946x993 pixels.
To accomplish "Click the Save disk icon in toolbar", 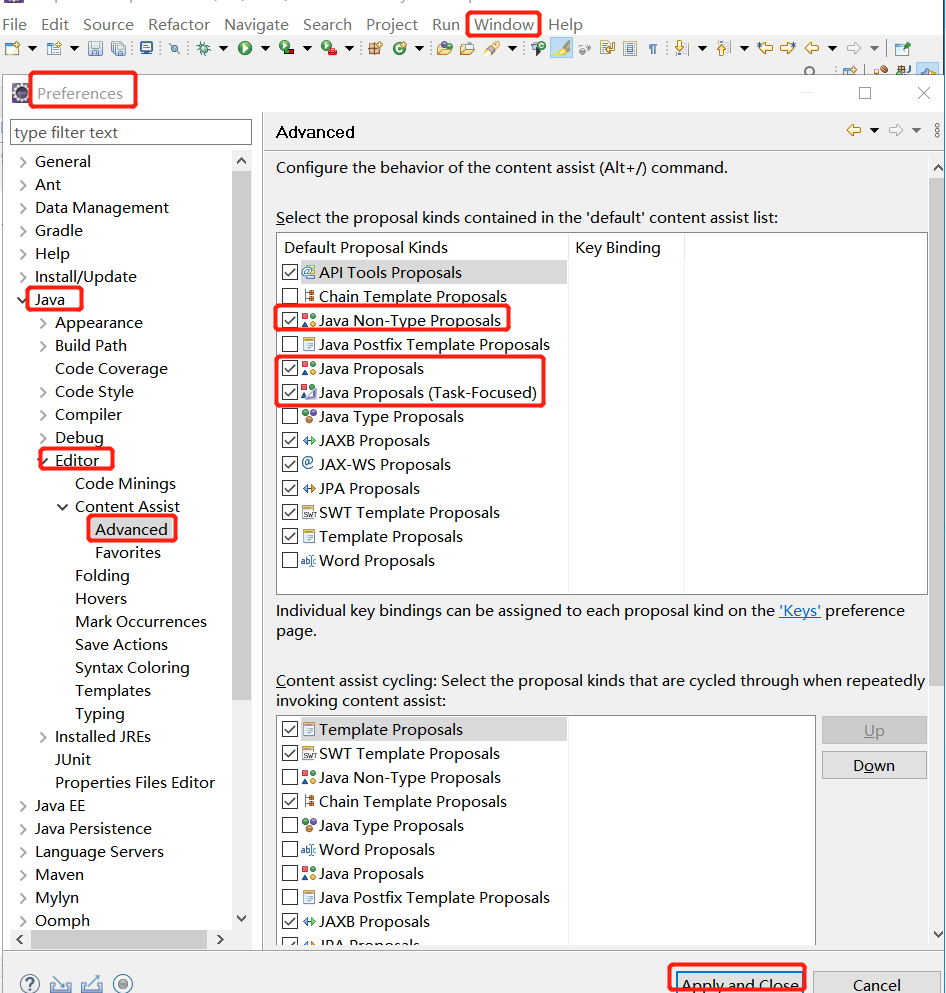I will 95,48.
